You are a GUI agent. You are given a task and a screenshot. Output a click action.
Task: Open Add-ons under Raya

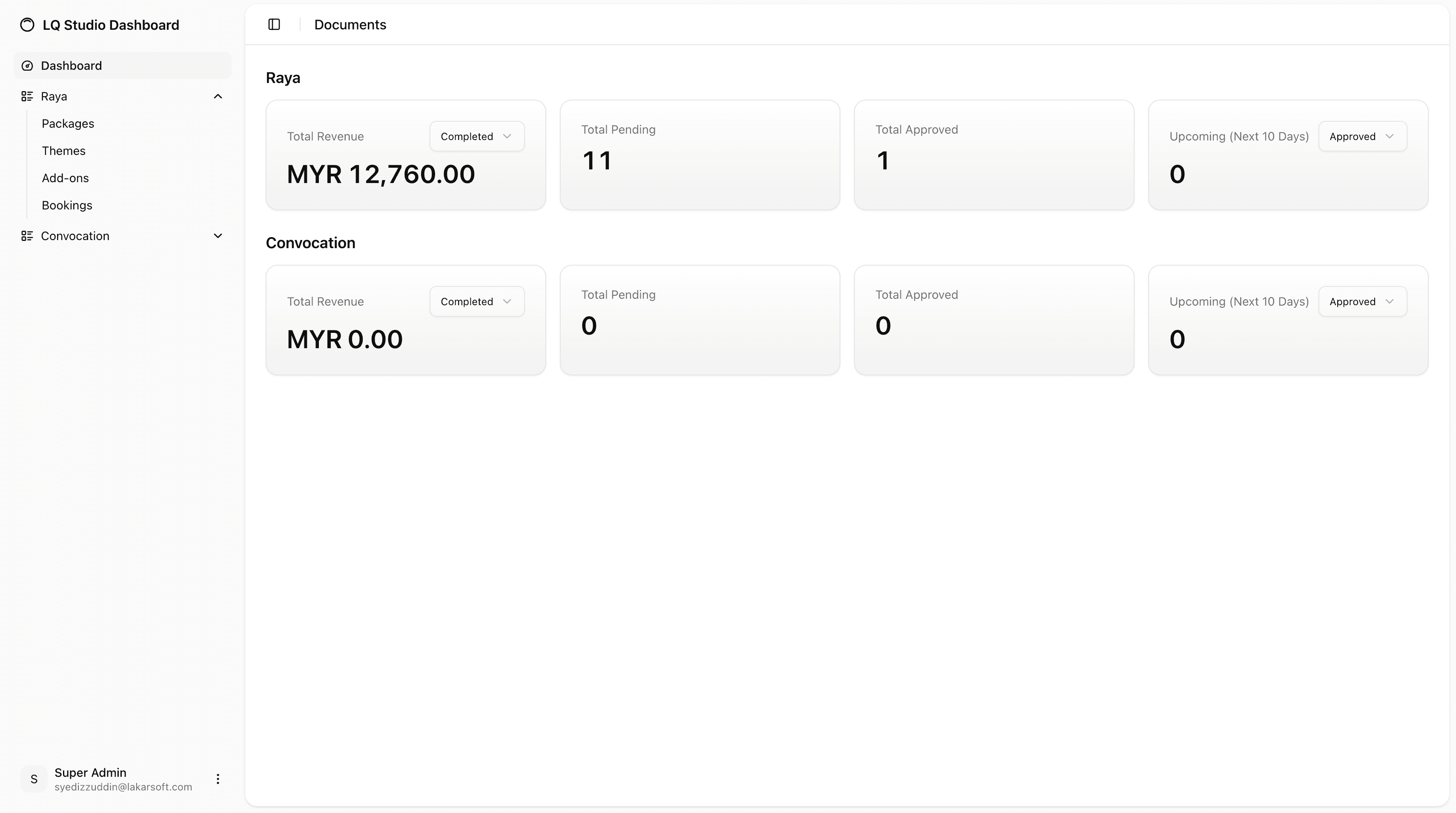[65, 178]
